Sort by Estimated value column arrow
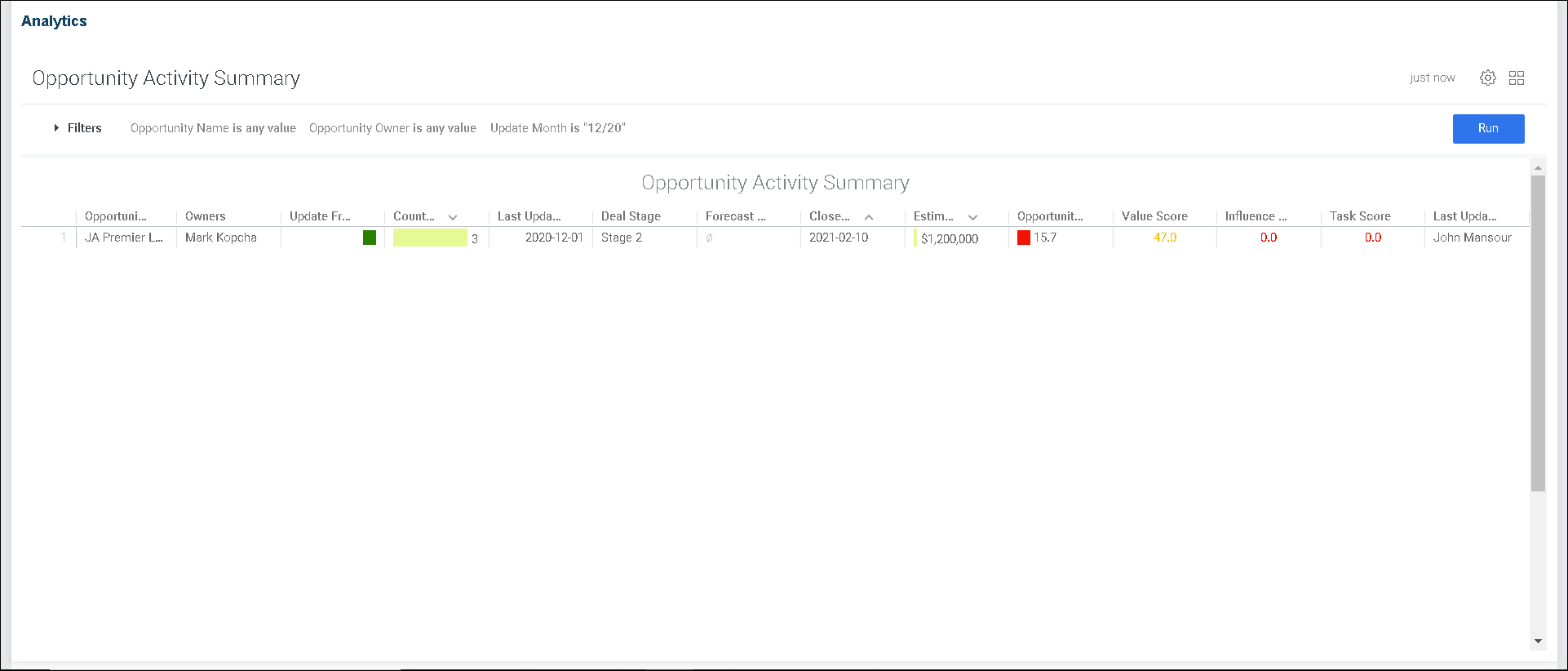 click(x=972, y=217)
